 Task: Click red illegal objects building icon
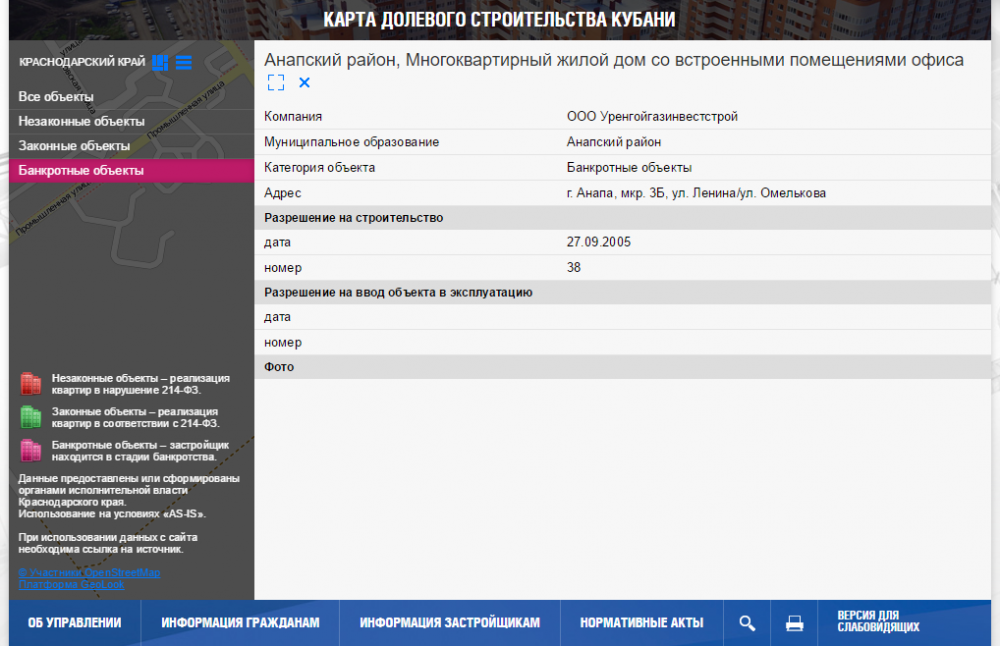point(31,384)
